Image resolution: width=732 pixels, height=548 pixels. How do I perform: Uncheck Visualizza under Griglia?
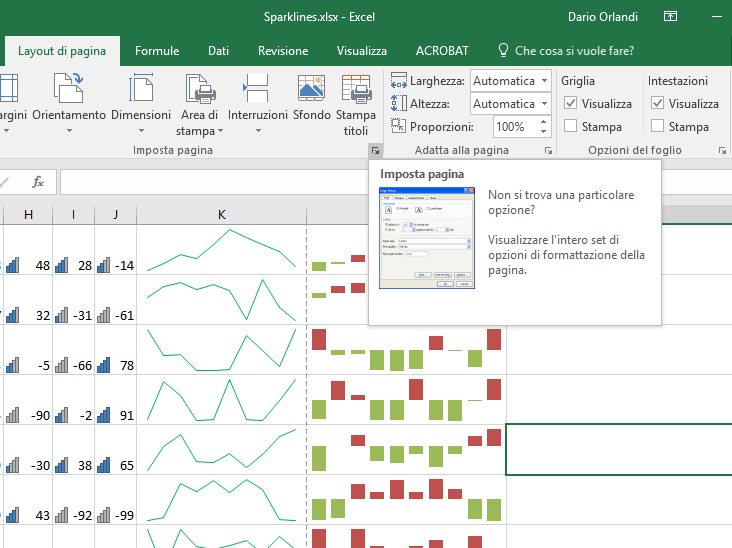tap(570, 103)
